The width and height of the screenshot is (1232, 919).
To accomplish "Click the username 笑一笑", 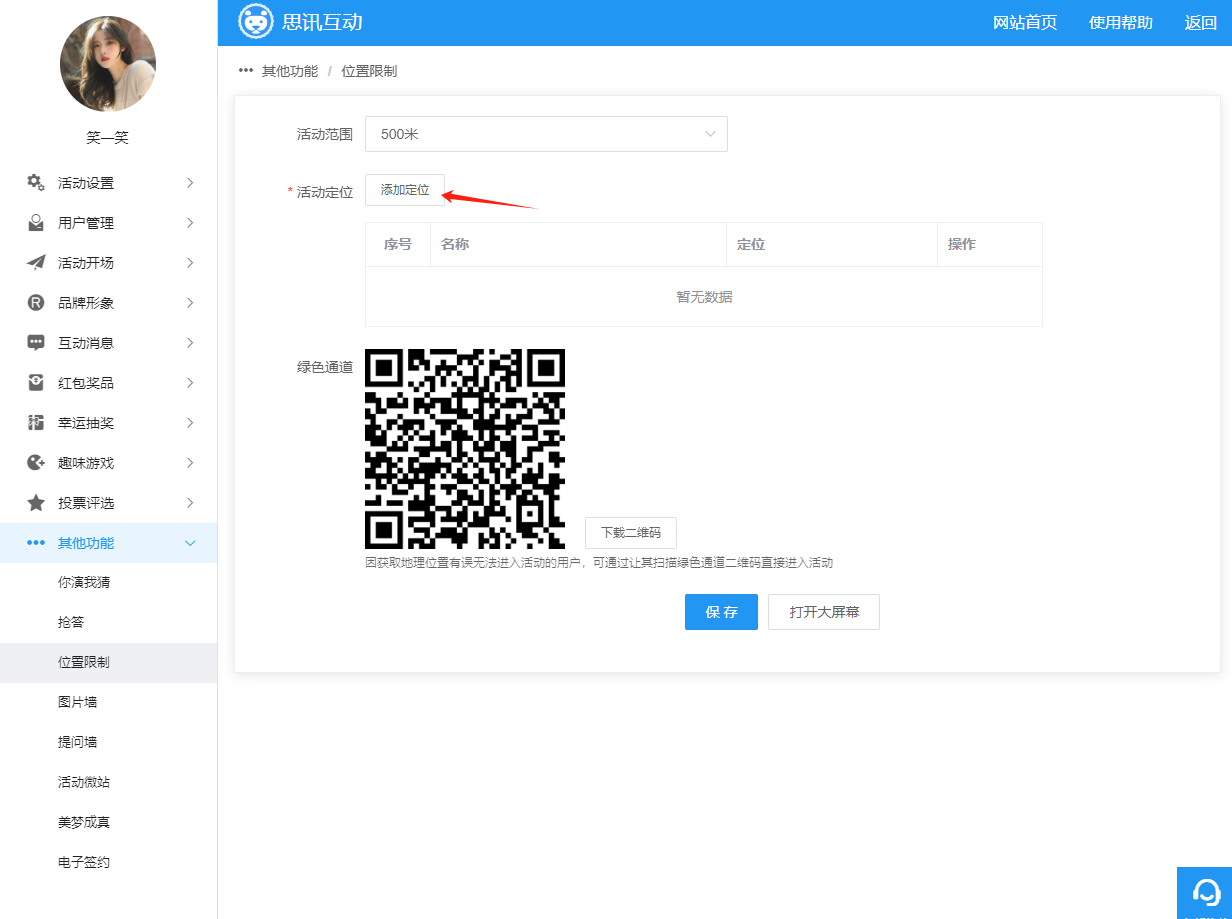I will click(x=107, y=138).
